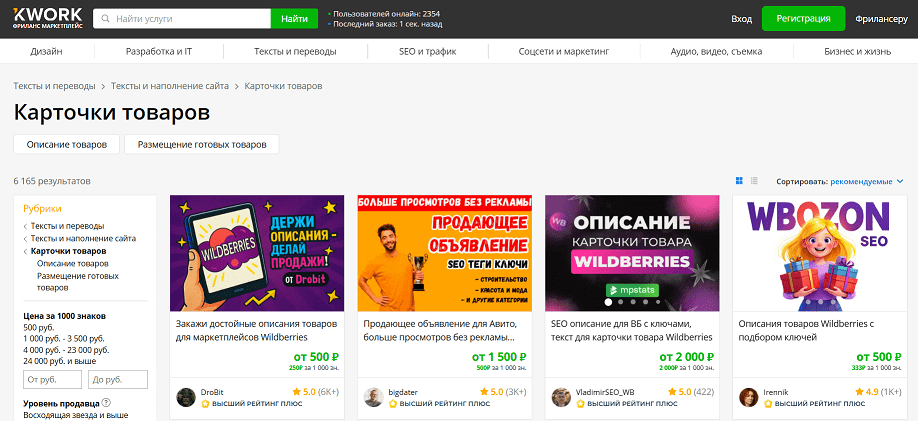Open bigdater seller avatar
Image resolution: width=918 pixels, height=421 pixels.
374,397
